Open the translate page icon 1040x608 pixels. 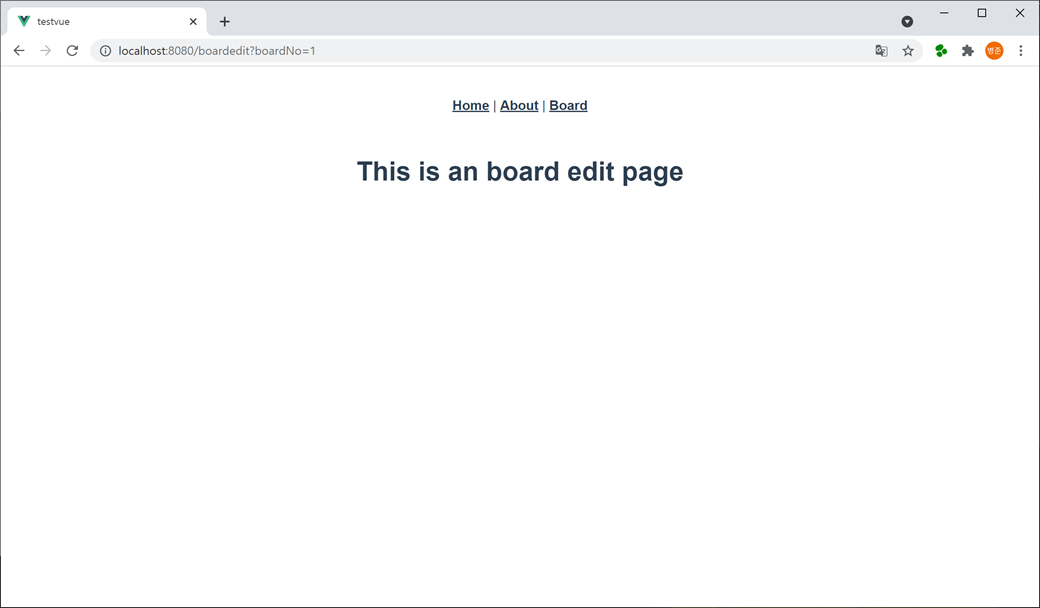tap(881, 50)
